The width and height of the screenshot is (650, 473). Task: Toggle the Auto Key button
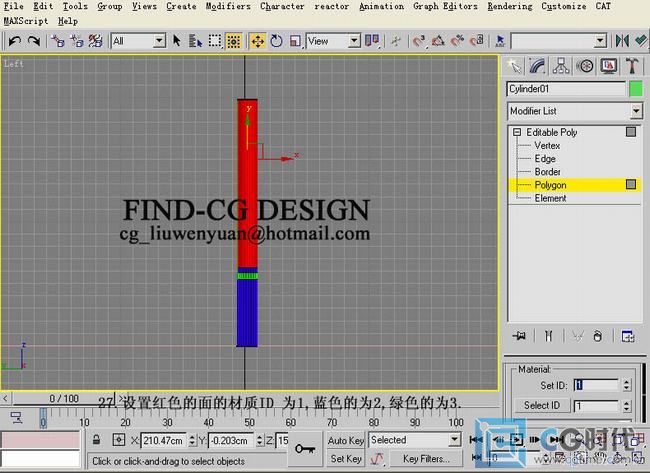(346, 440)
